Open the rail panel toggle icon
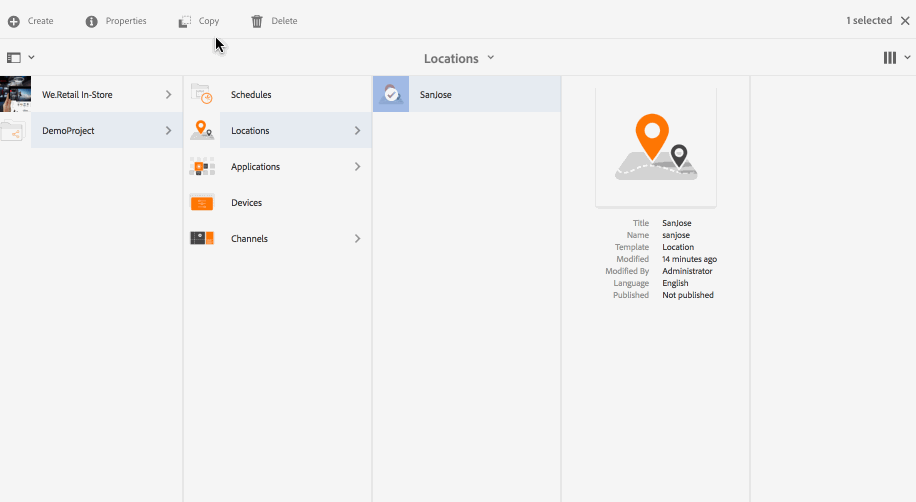Image resolution: width=916 pixels, height=502 pixels. [13, 58]
